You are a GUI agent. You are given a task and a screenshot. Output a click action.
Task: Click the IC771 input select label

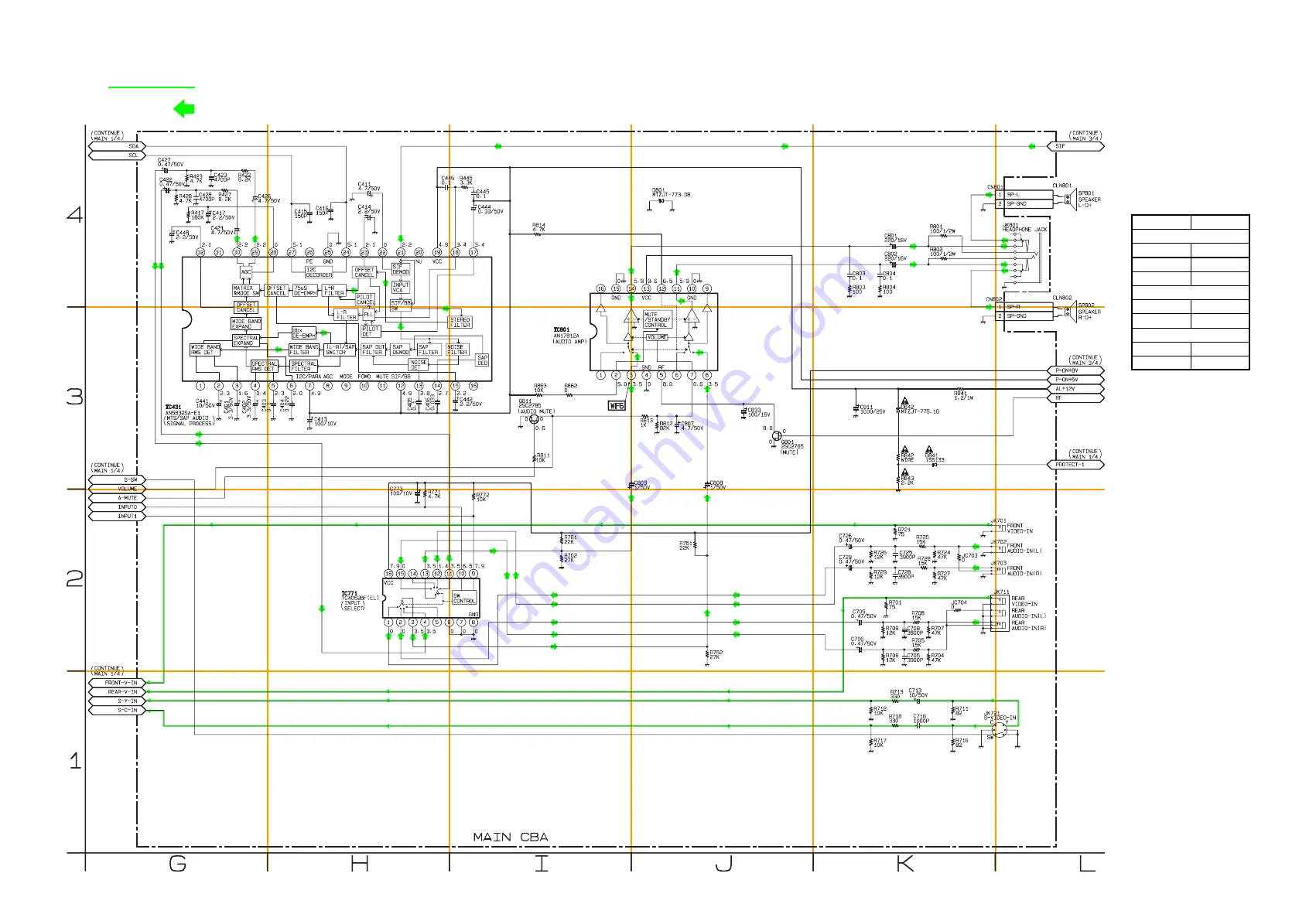click(x=350, y=594)
